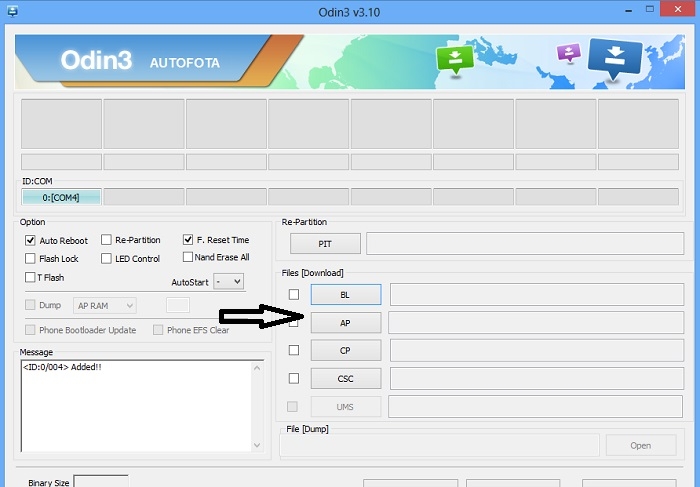Click the purple download speech bubble icon
This screenshot has height=487, width=700.
(x=569, y=53)
